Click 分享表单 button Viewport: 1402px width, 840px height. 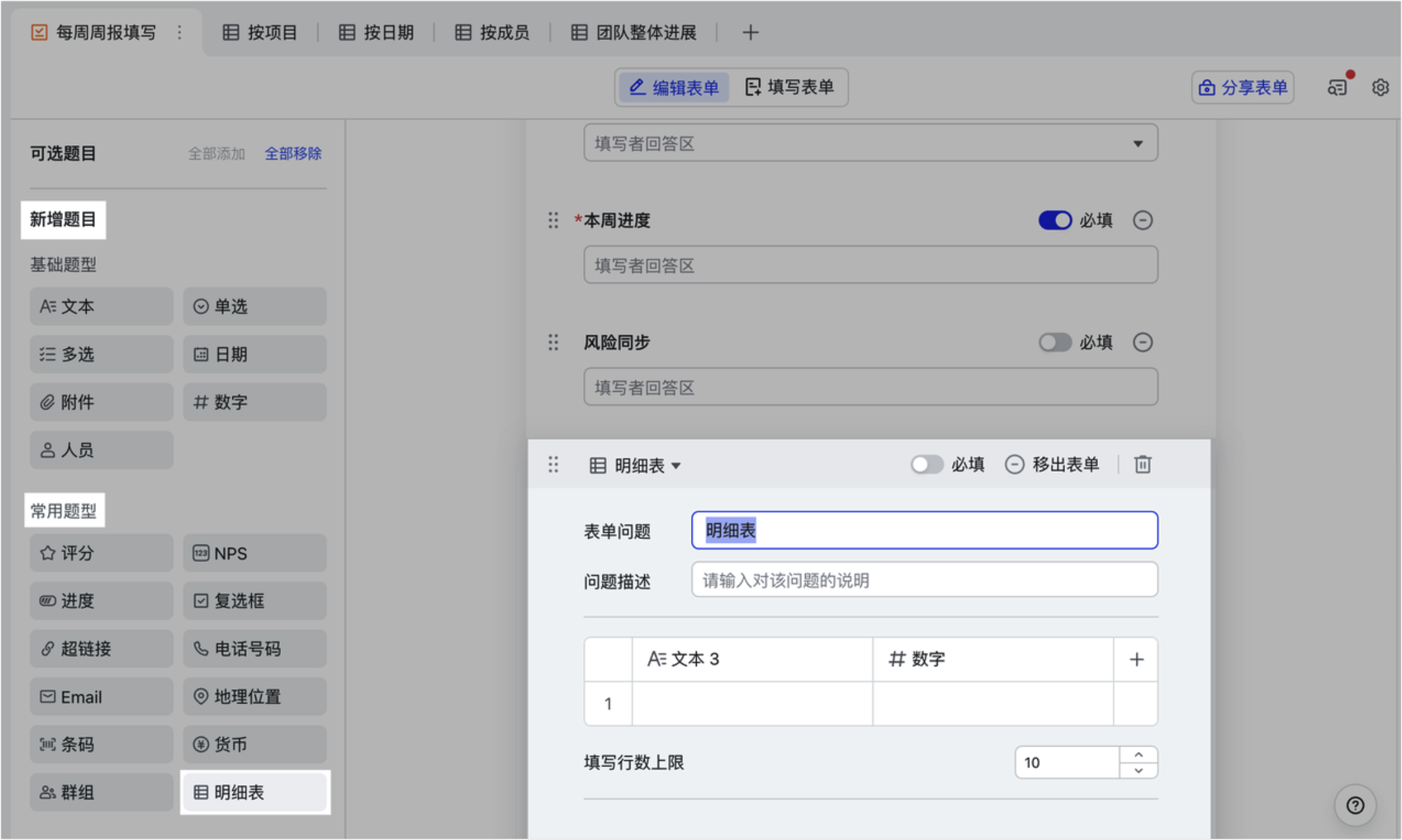click(1242, 87)
